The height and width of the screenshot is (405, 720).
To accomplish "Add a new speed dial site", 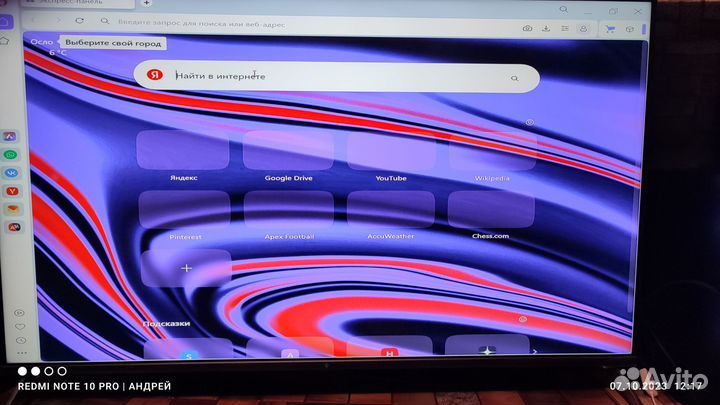I will [185, 268].
